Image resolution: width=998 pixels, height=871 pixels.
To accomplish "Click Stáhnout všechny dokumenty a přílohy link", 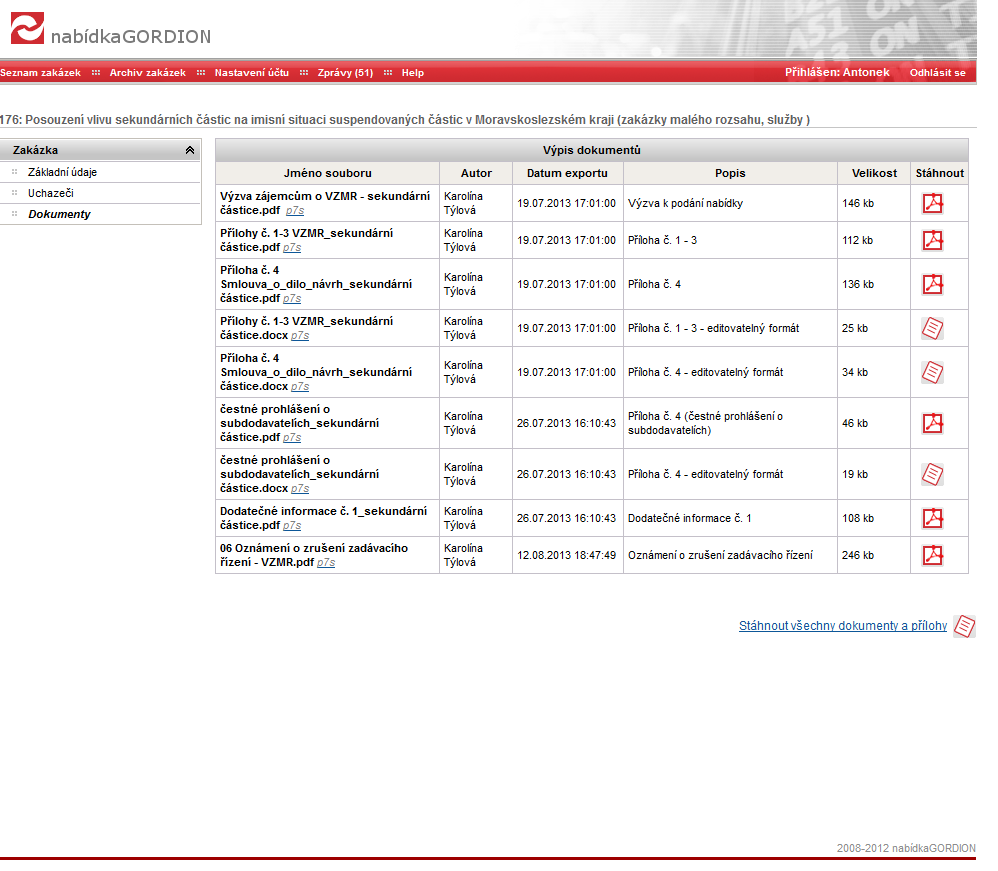I will (x=842, y=626).
